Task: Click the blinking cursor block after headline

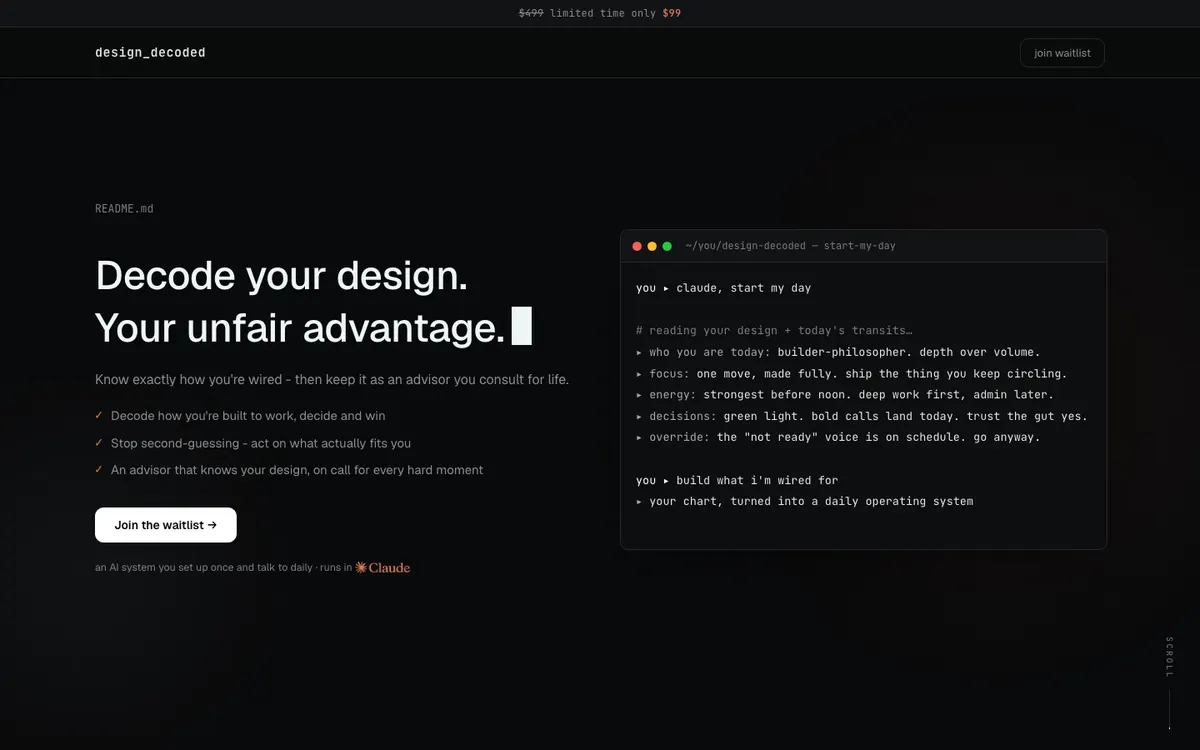Action: pos(522,326)
